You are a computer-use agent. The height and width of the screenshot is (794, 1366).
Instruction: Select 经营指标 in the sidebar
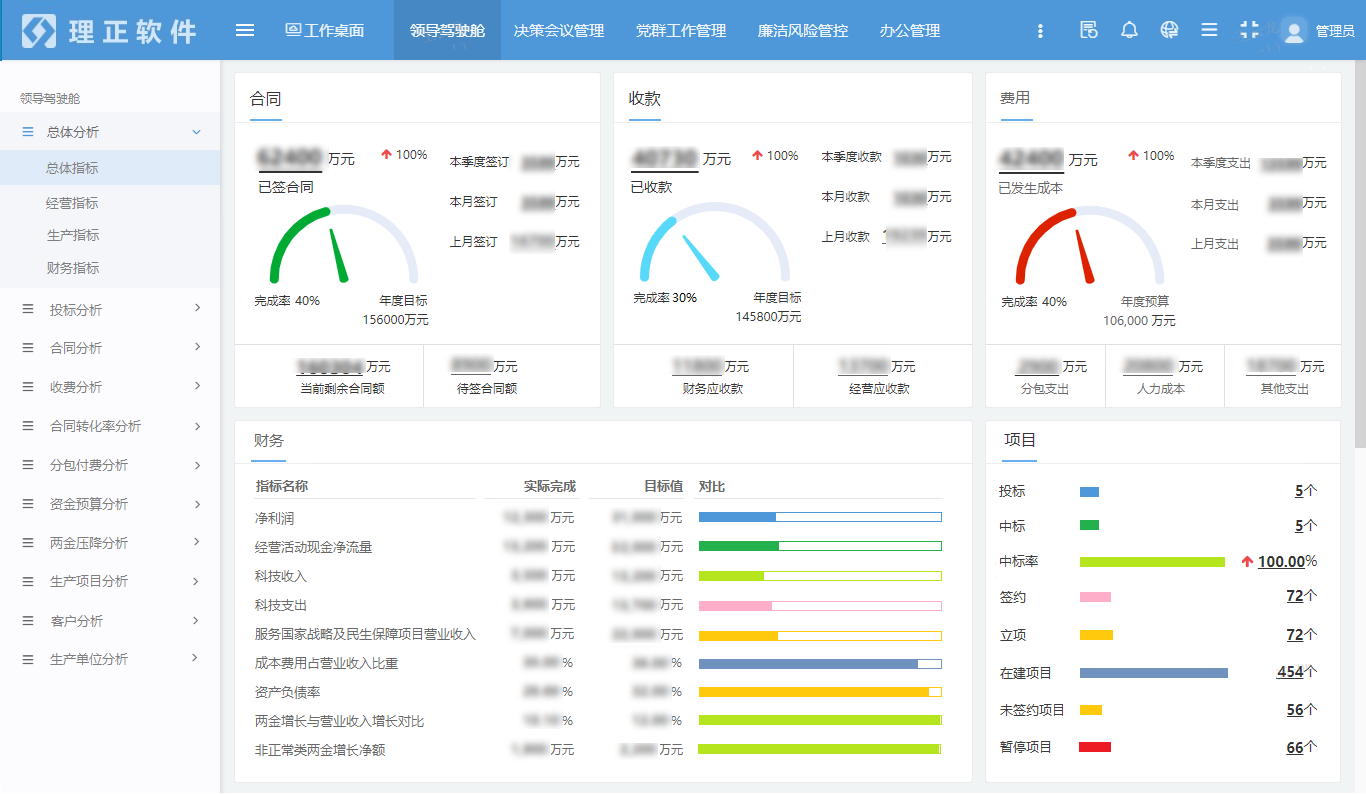72,203
